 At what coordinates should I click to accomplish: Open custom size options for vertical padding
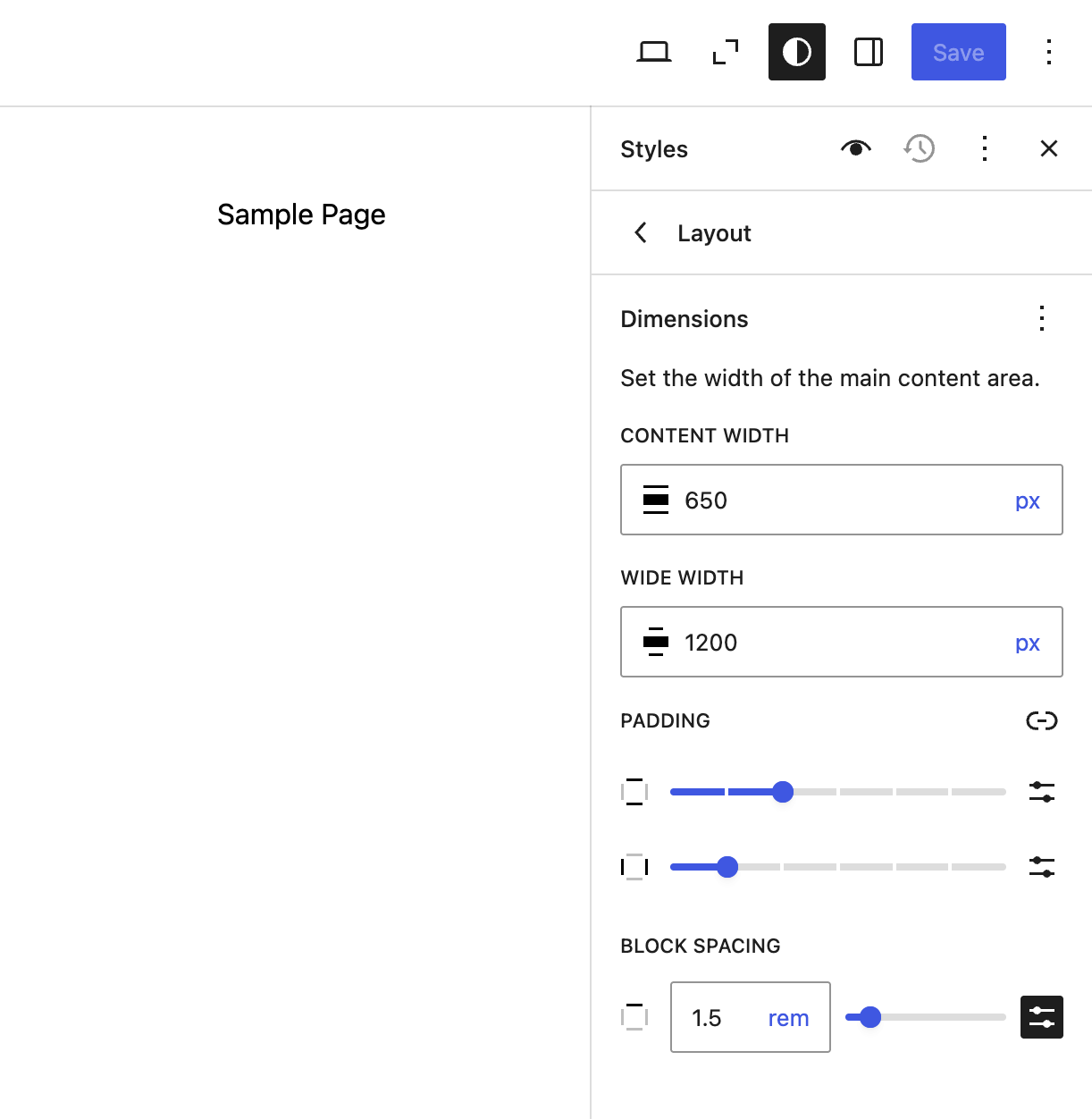pos(1041,792)
